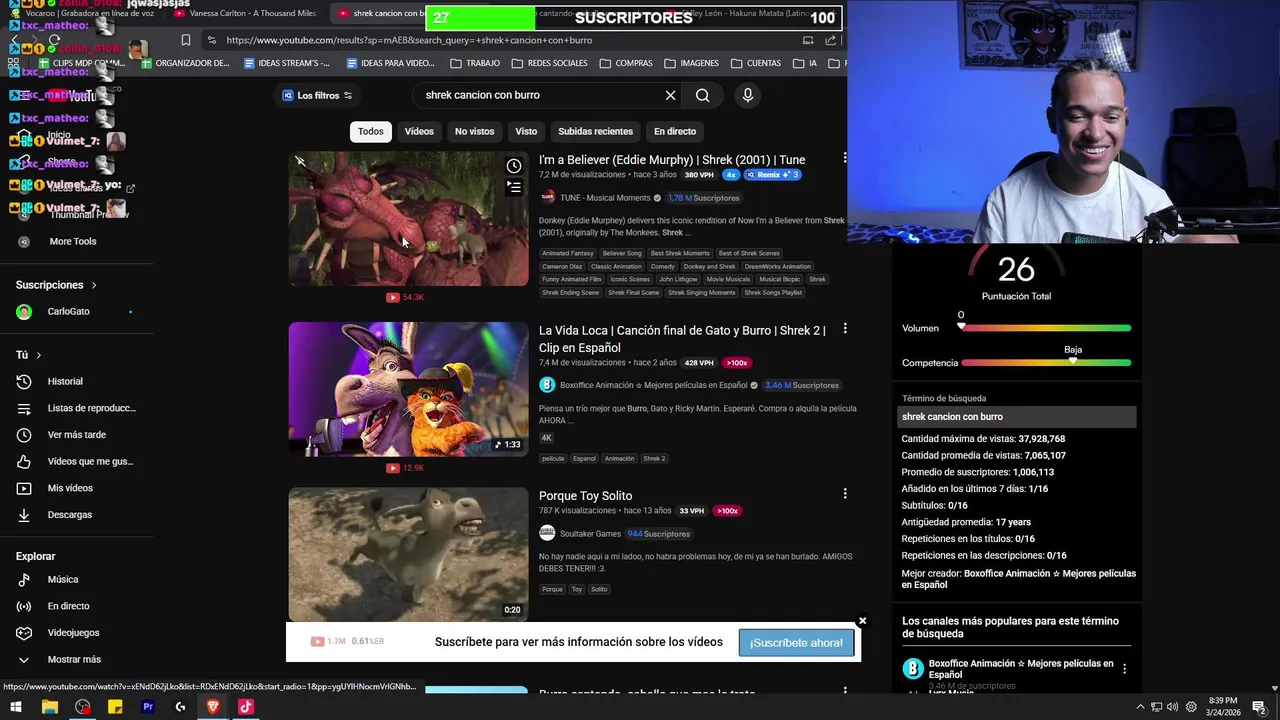Open REDES SOCIALES bookmarks folder
Viewport: 1280px width, 720px height.
pyautogui.click(x=550, y=63)
